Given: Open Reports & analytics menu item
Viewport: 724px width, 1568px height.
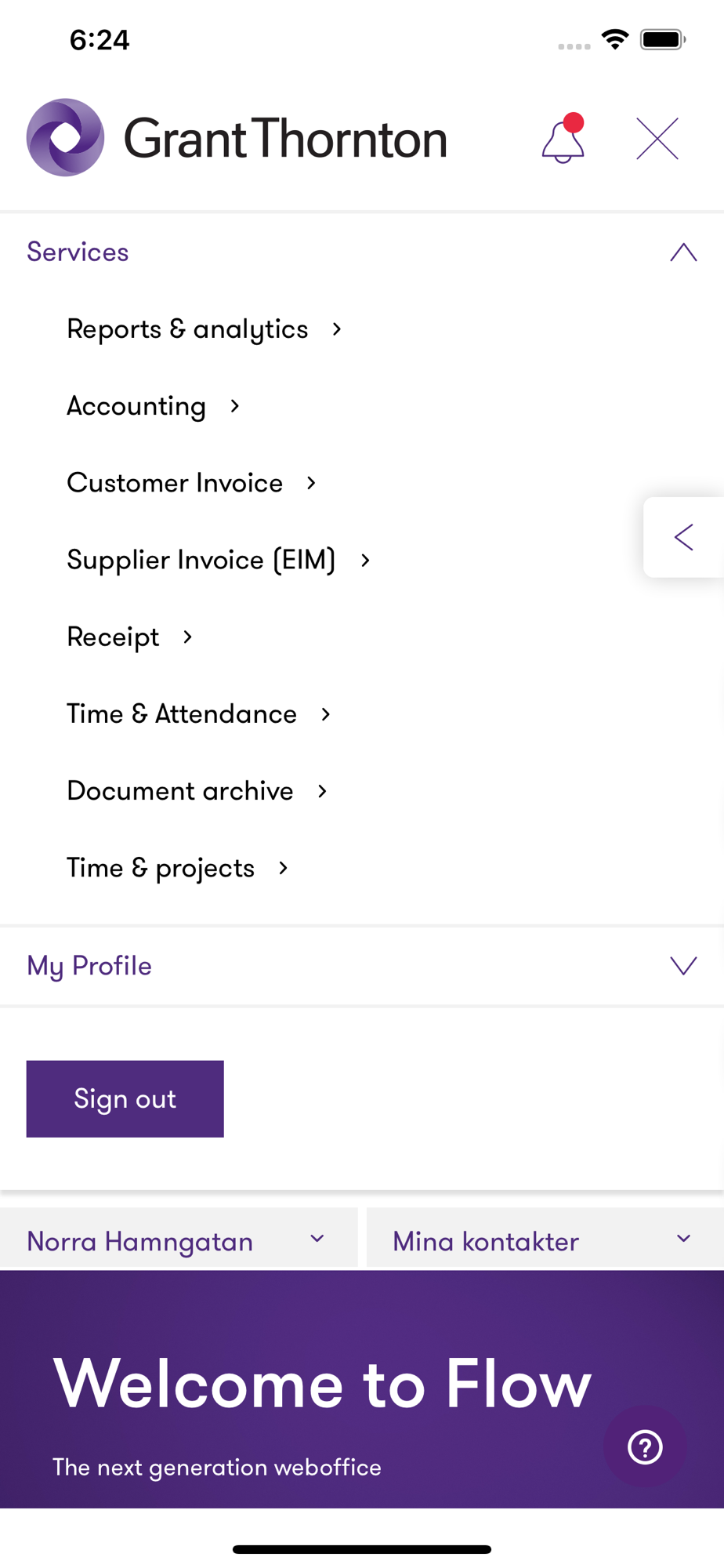Looking at the screenshot, I should coord(188,329).
